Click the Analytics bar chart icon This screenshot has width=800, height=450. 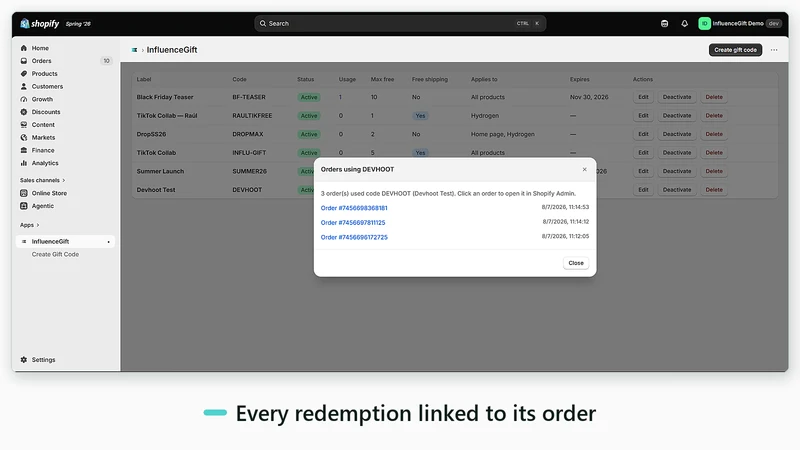click(x=23, y=163)
